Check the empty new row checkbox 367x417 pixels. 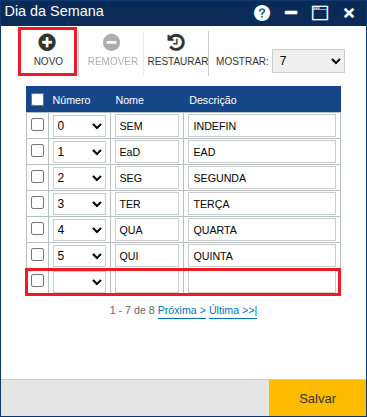coord(37,281)
